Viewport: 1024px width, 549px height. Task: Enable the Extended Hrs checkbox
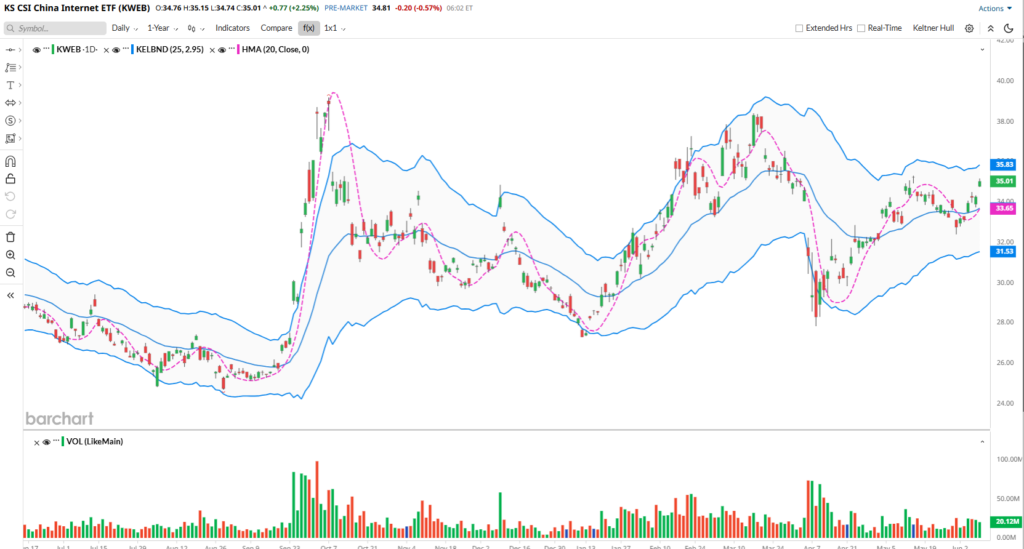pyautogui.click(x=798, y=29)
